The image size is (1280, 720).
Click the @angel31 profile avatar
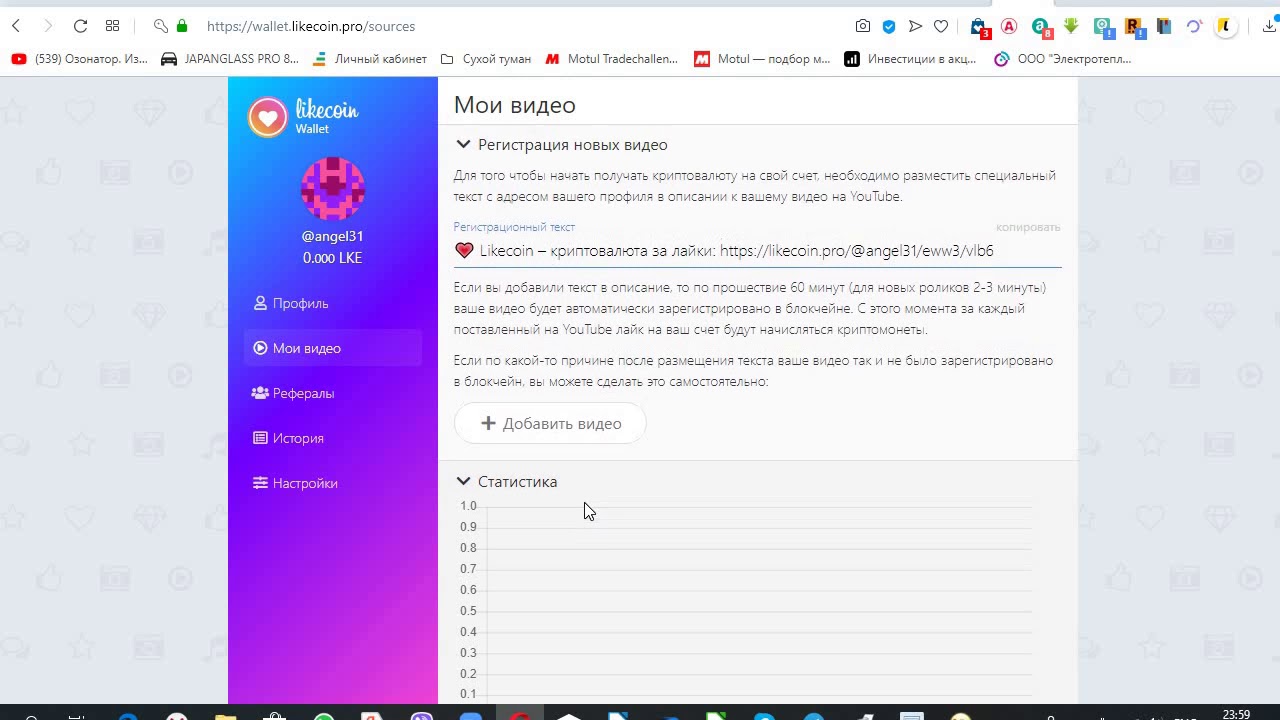pos(333,189)
